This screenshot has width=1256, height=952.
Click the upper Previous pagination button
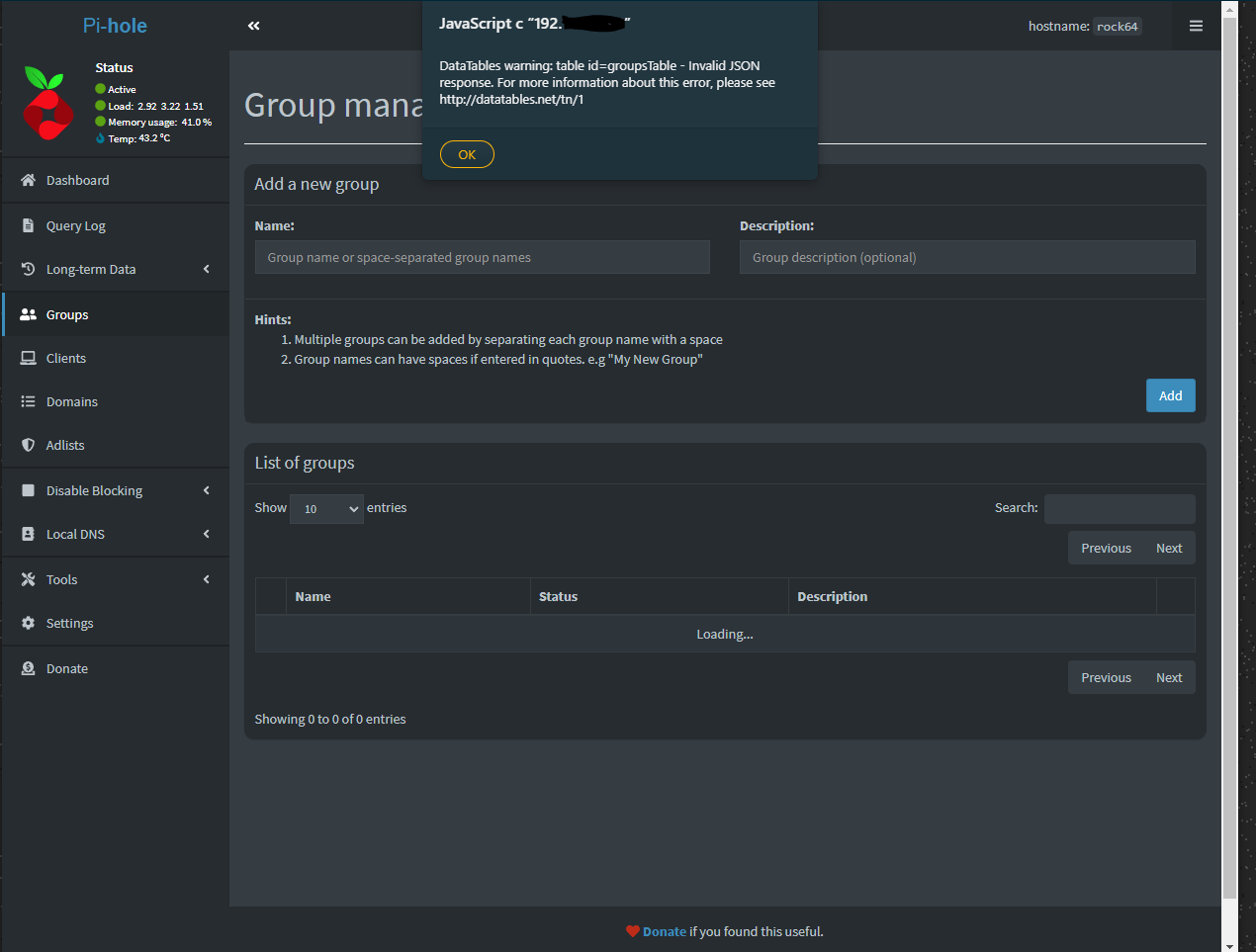click(x=1106, y=548)
